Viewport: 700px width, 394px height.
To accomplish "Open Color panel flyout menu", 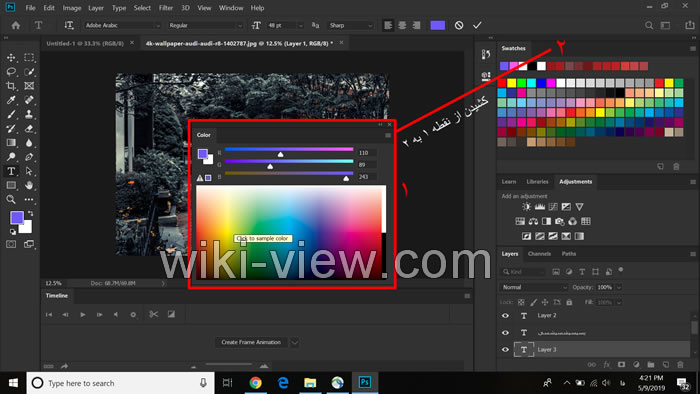I will [x=388, y=135].
